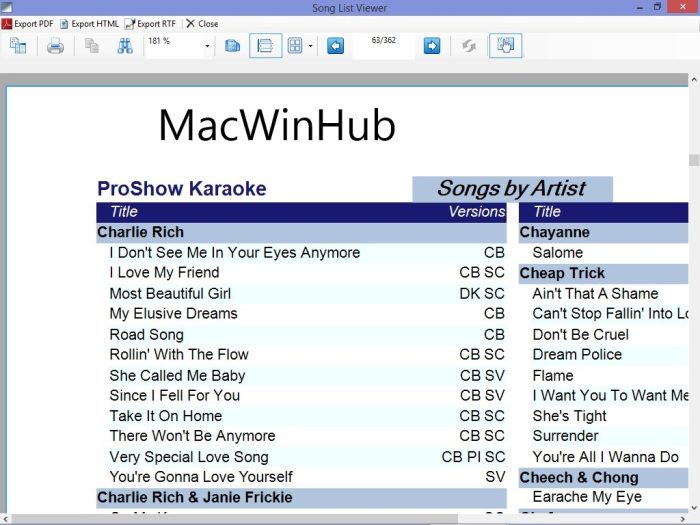Click the MacWinHub title text
Screen dimensions: 700x525
click(277, 125)
